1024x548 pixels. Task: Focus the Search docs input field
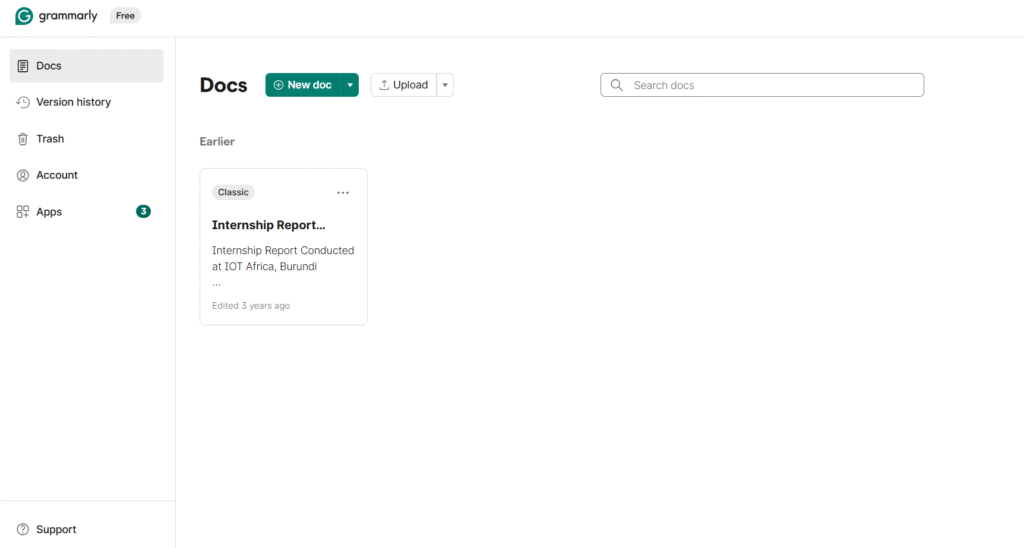point(772,85)
